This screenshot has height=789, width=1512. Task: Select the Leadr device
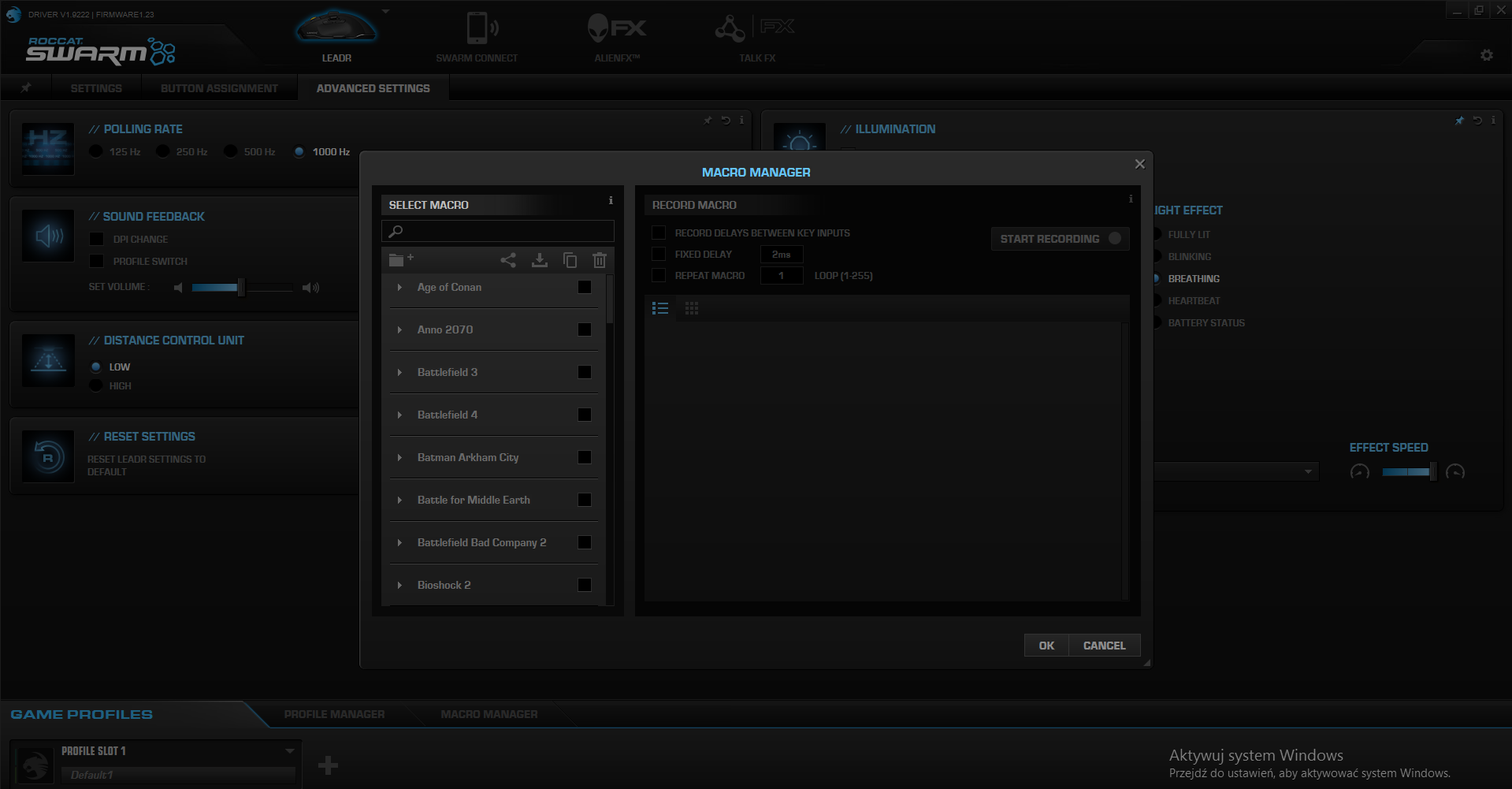[336, 36]
